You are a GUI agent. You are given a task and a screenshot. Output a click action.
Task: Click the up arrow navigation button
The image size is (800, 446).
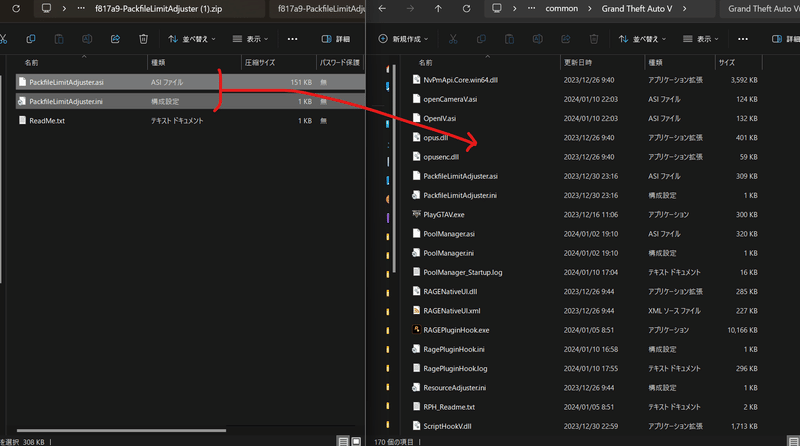pyautogui.click(x=438, y=9)
